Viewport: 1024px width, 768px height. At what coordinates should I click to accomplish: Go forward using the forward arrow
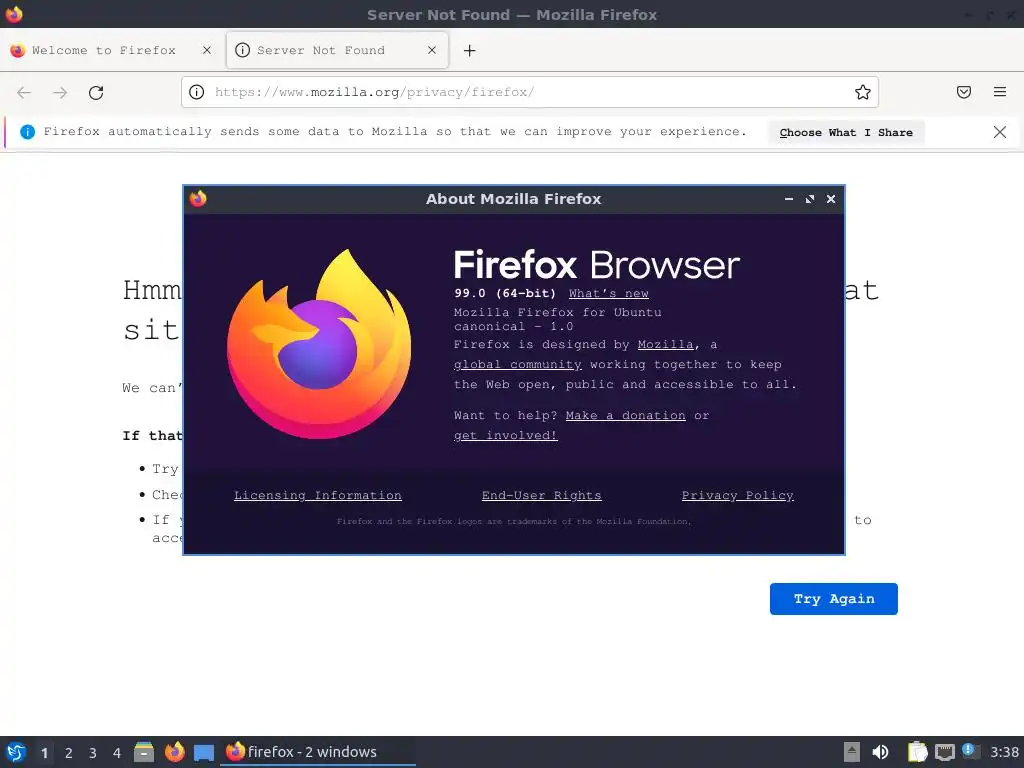[60, 93]
